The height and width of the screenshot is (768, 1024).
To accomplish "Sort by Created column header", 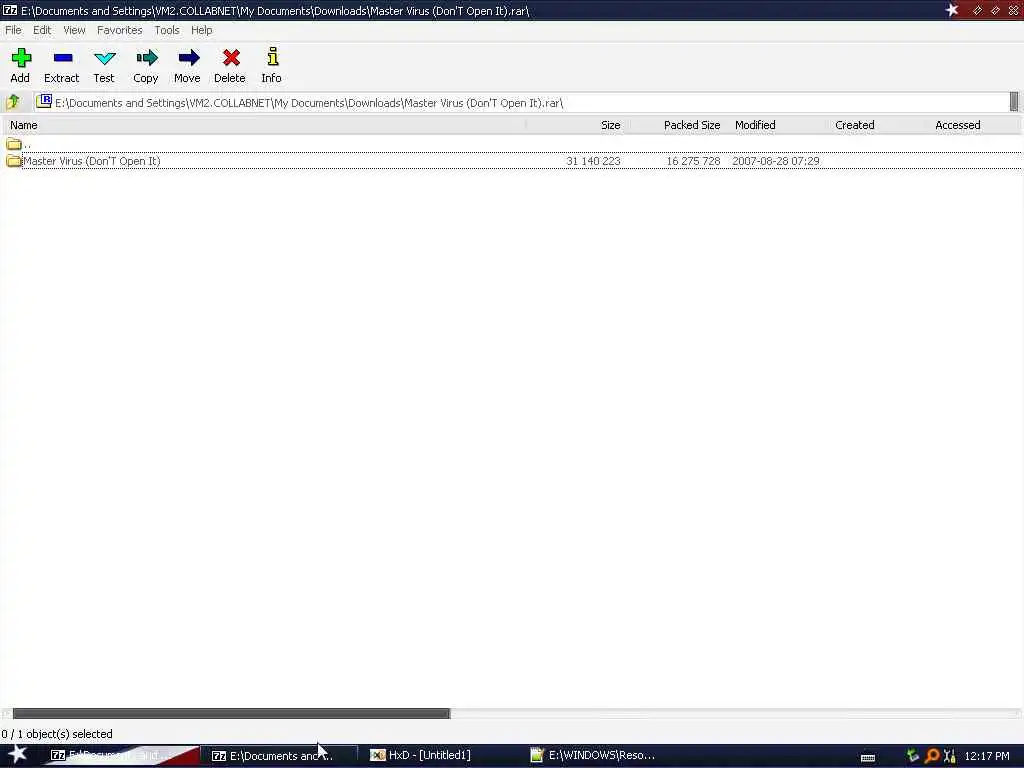I will (876, 125).
